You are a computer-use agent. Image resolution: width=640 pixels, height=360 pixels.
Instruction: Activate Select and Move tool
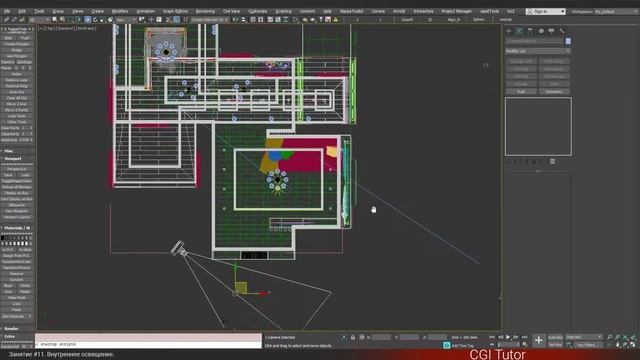[88, 20]
